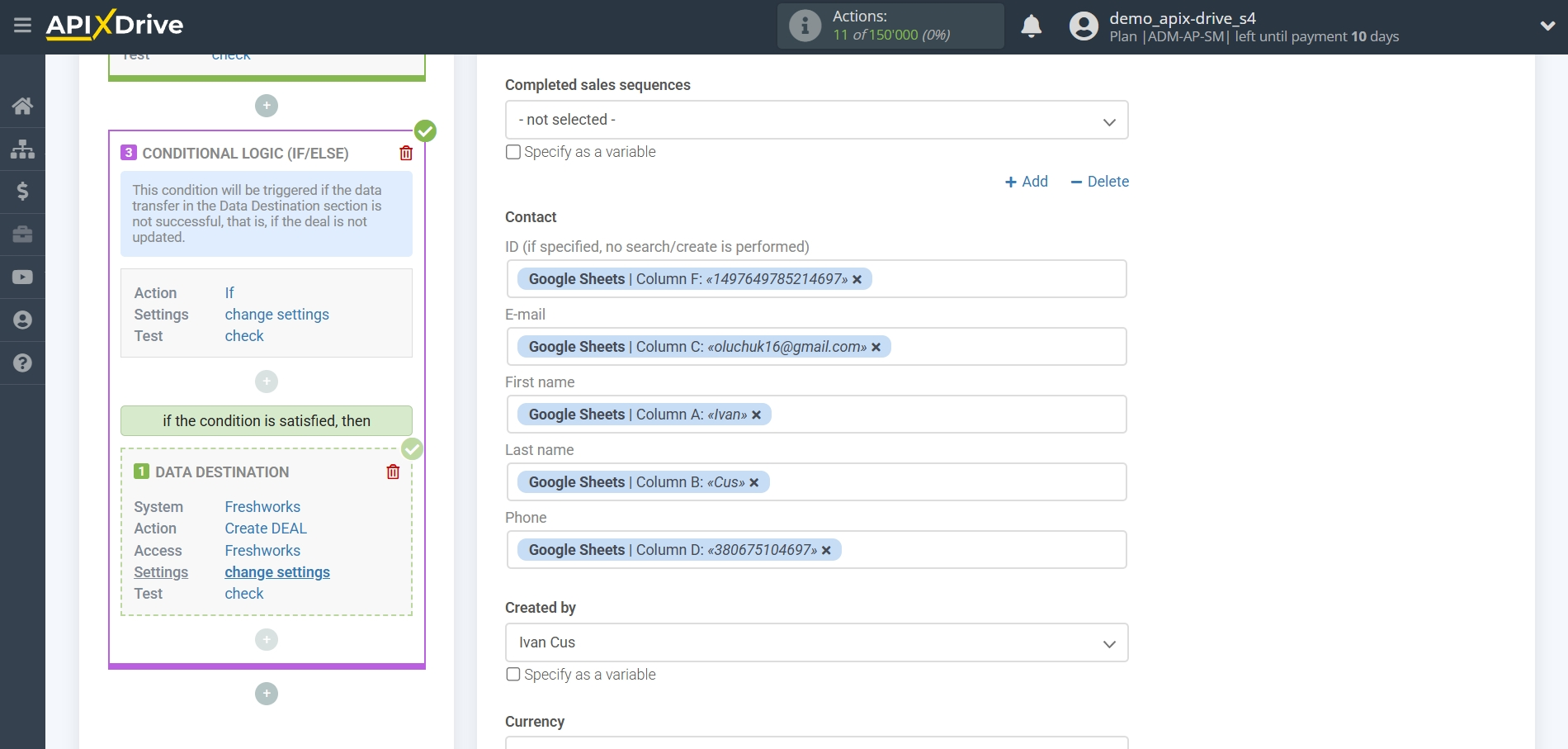Viewport: 1568px width, 749px height.
Task: Remove the Column D phone tag
Action: [x=826, y=551]
